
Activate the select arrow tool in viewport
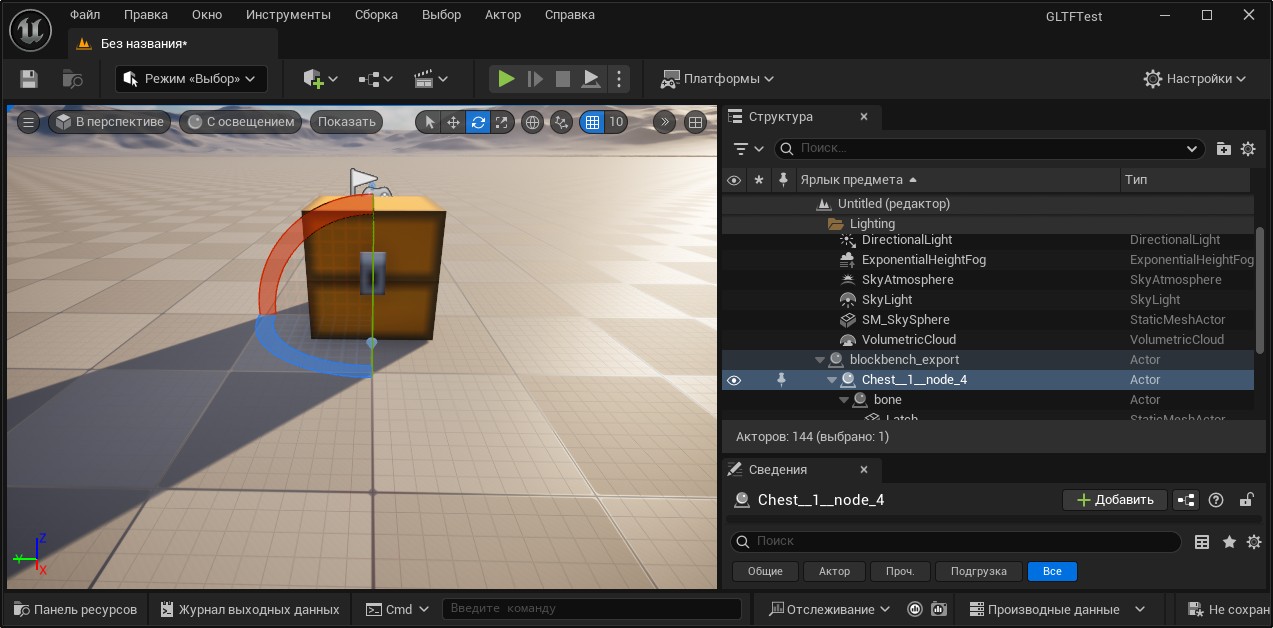tap(429, 122)
